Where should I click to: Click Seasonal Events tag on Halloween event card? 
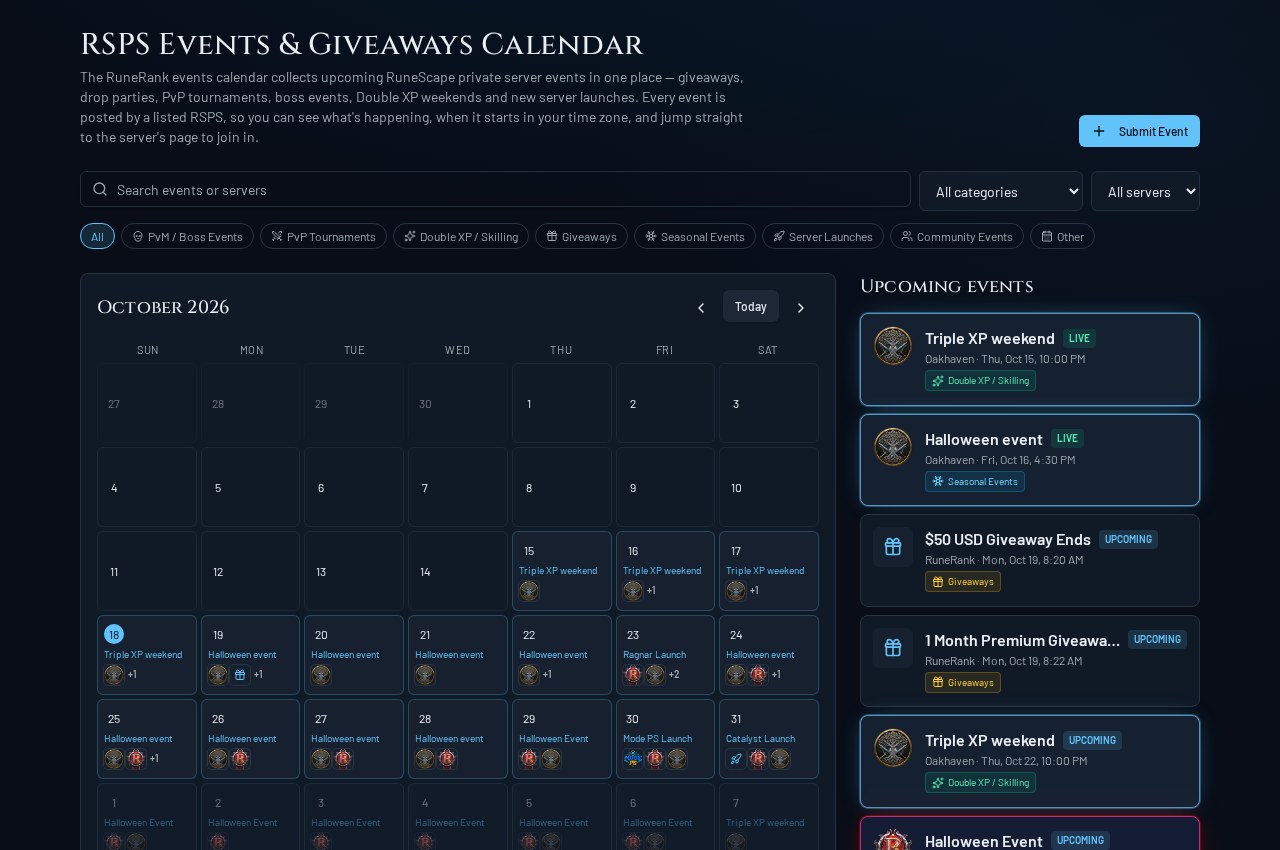coord(975,482)
